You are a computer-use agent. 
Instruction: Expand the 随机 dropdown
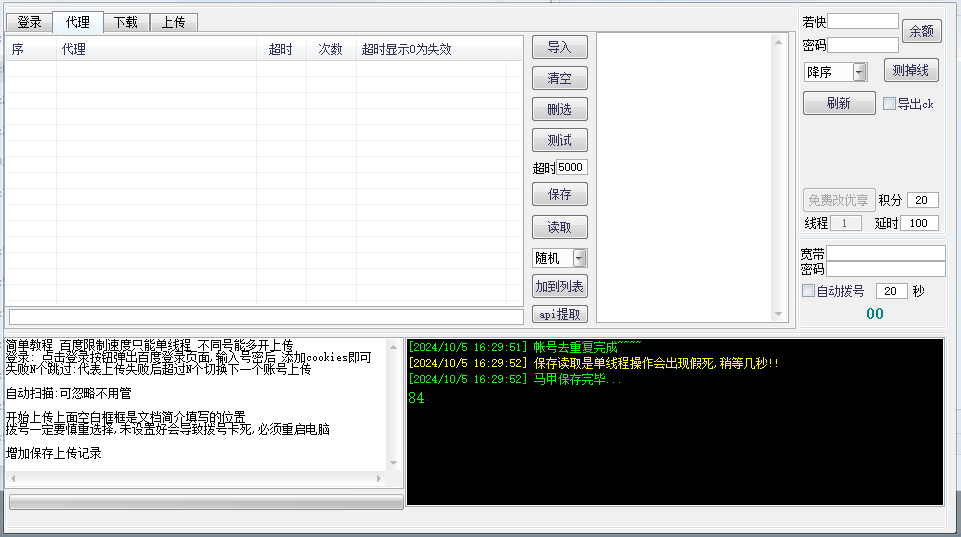tap(579, 258)
